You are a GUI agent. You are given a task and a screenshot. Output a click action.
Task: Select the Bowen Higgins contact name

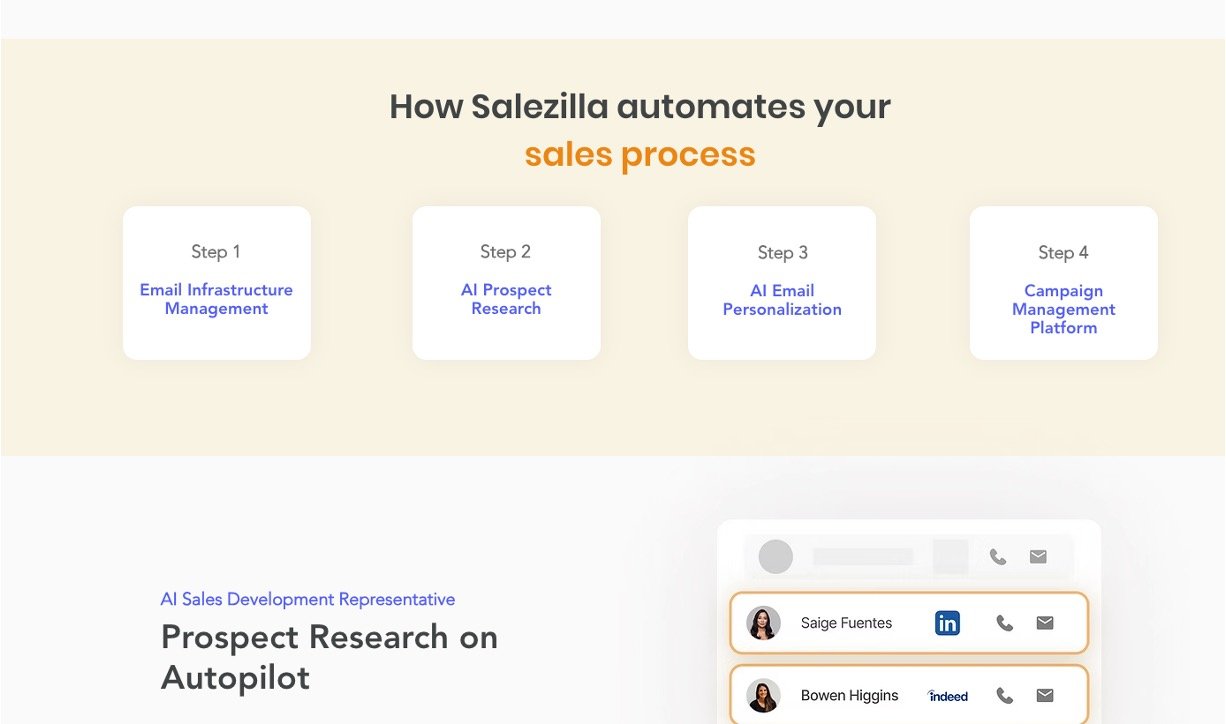pos(849,696)
